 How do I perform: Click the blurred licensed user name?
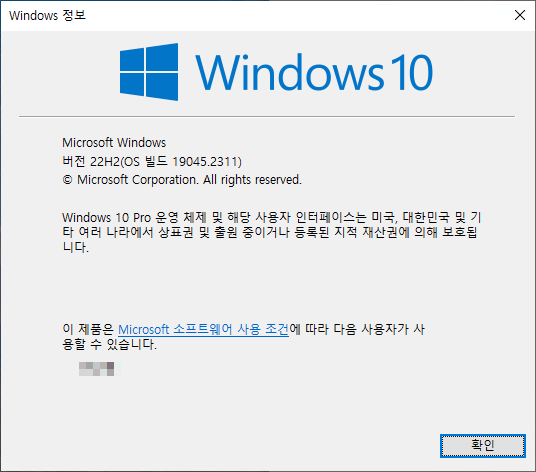click(99, 369)
